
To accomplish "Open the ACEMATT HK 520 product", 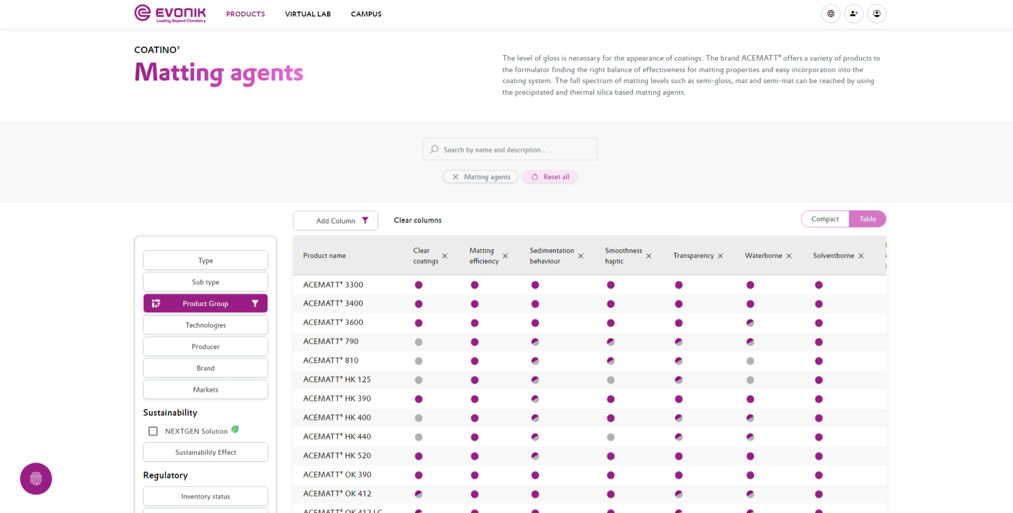I will (337, 455).
